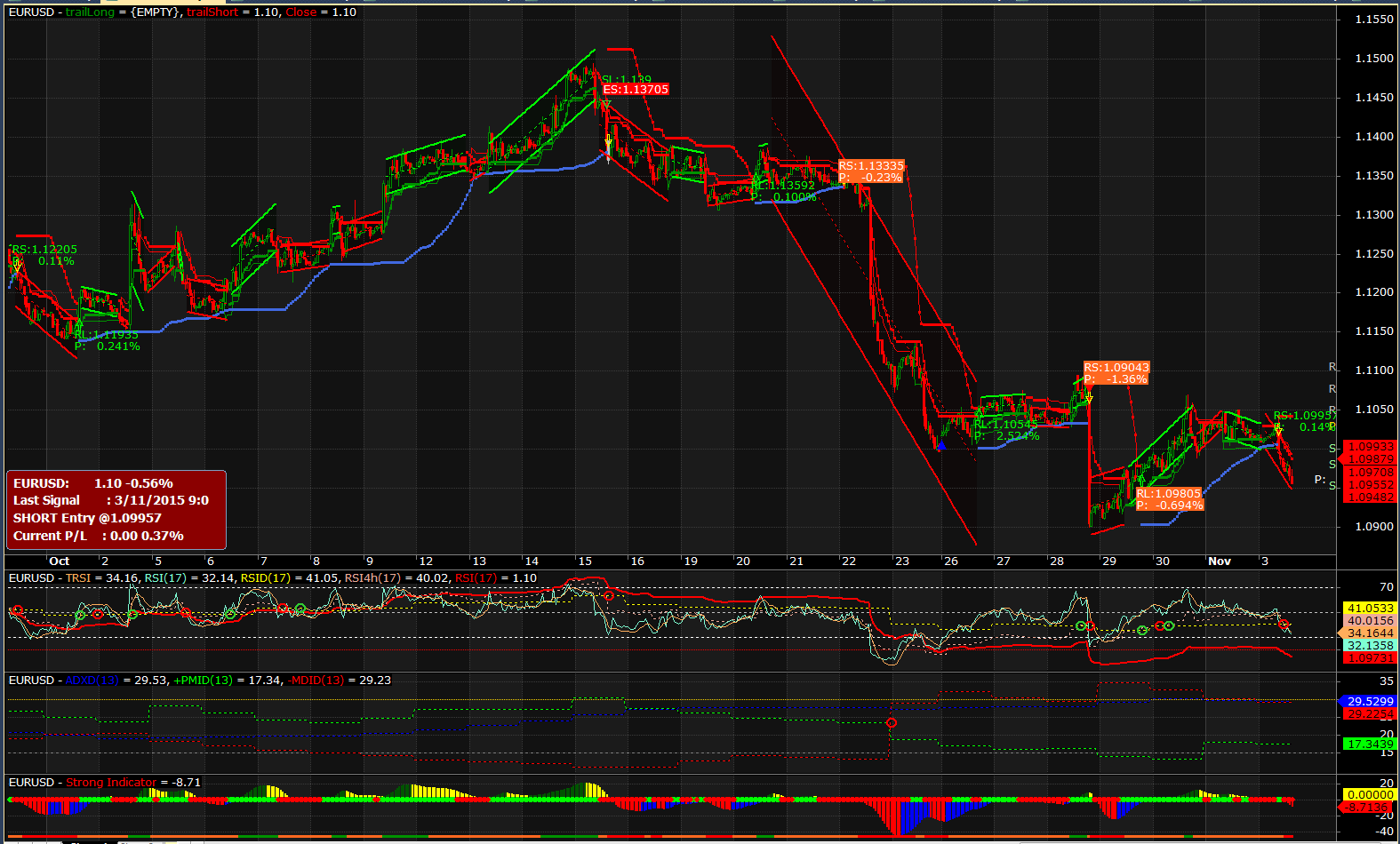1400x844 pixels.
Task: Click the 40.0156 RSI4h value tag
Action: (1368, 621)
